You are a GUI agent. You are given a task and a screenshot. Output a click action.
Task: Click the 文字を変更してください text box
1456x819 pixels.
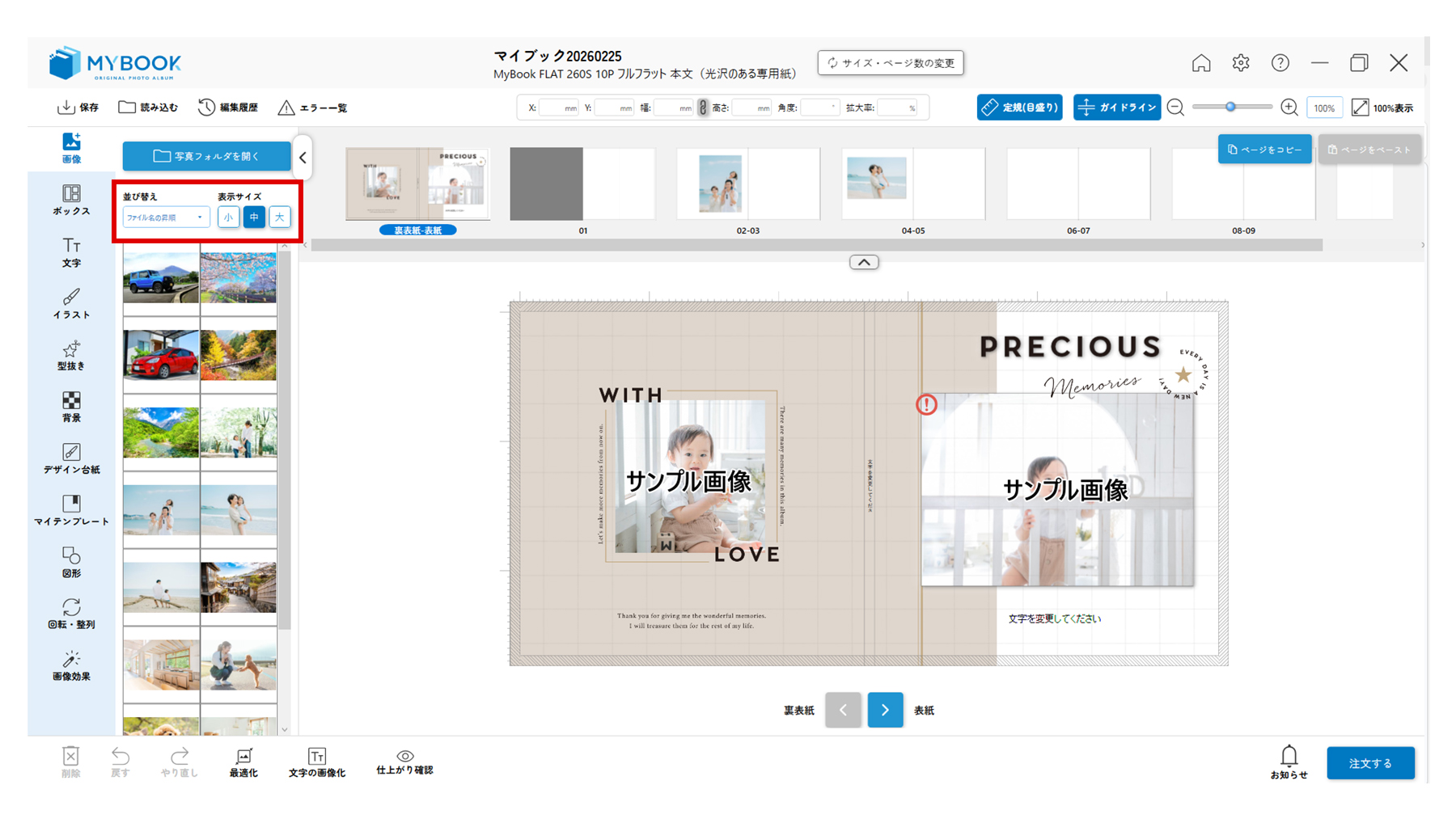pyautogui.click(x=1054, y=618)
